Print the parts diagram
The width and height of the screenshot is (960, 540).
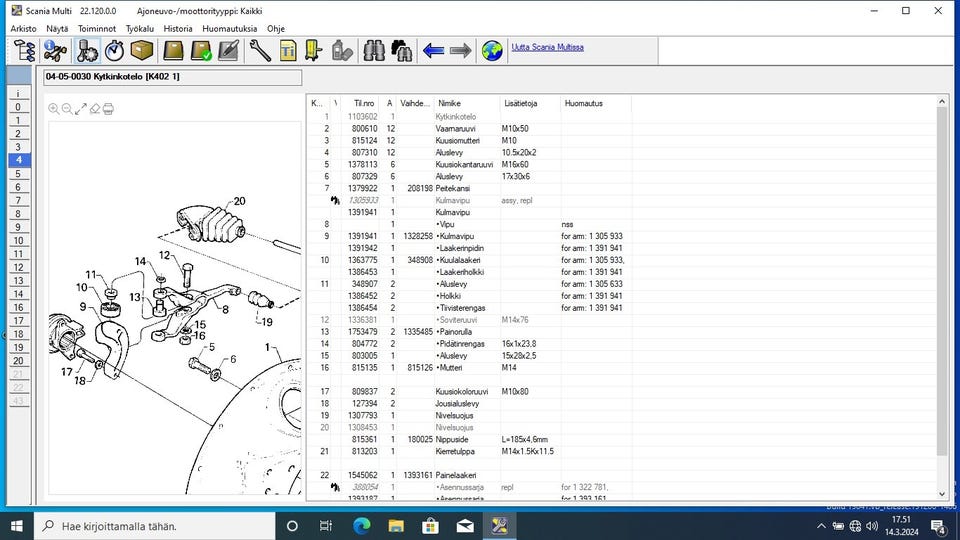pyautogui.click(x=108, y=109)
